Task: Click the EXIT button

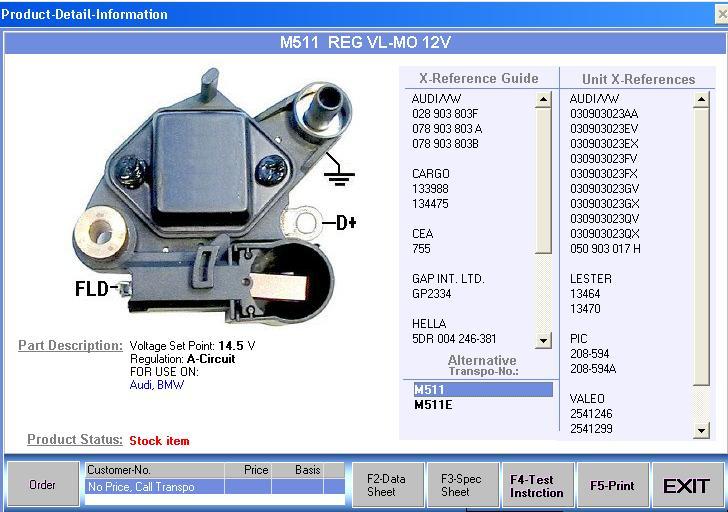Action: point(687,486)
